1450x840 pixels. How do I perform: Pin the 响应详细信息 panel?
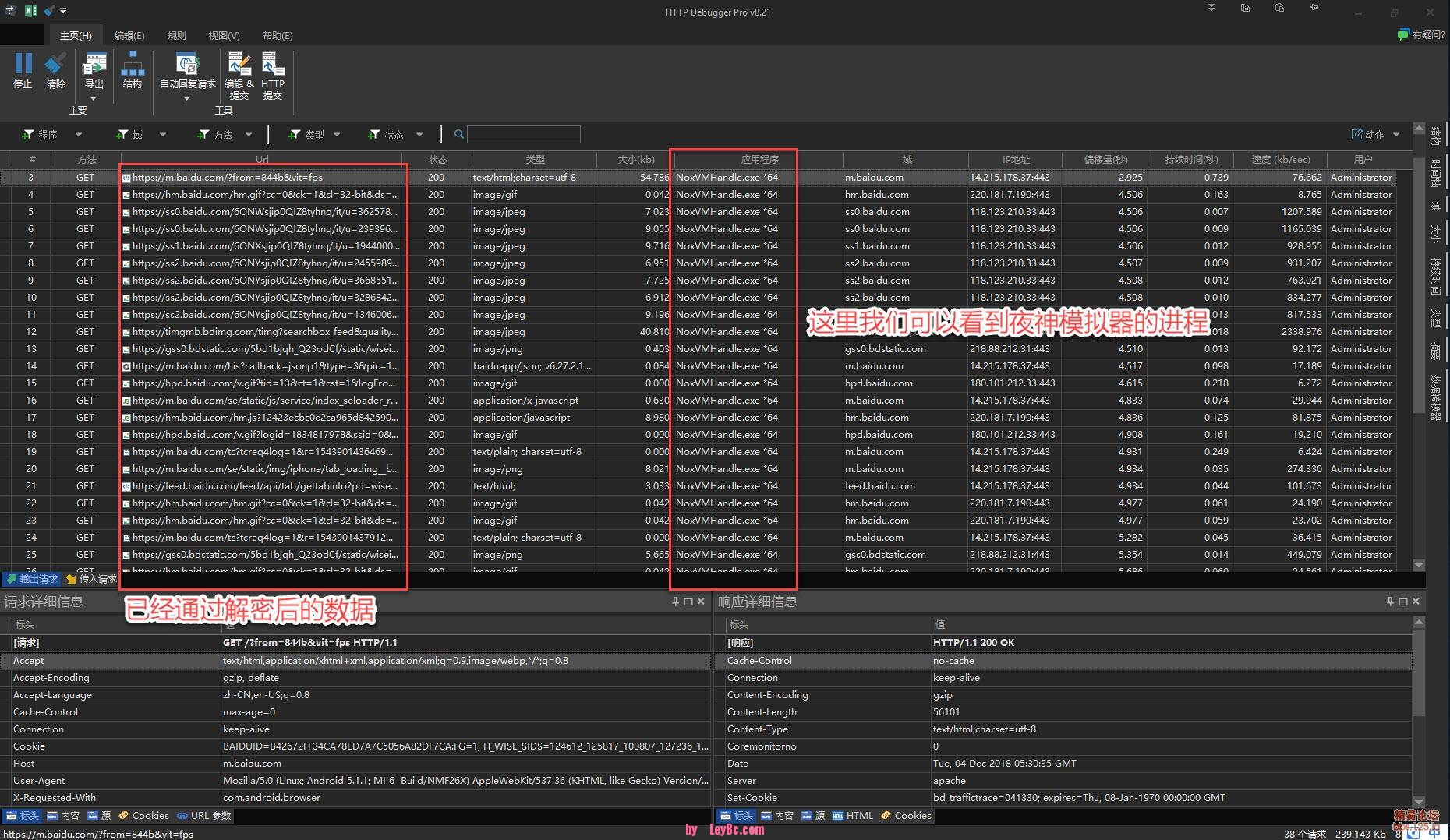coord(1390,602)
